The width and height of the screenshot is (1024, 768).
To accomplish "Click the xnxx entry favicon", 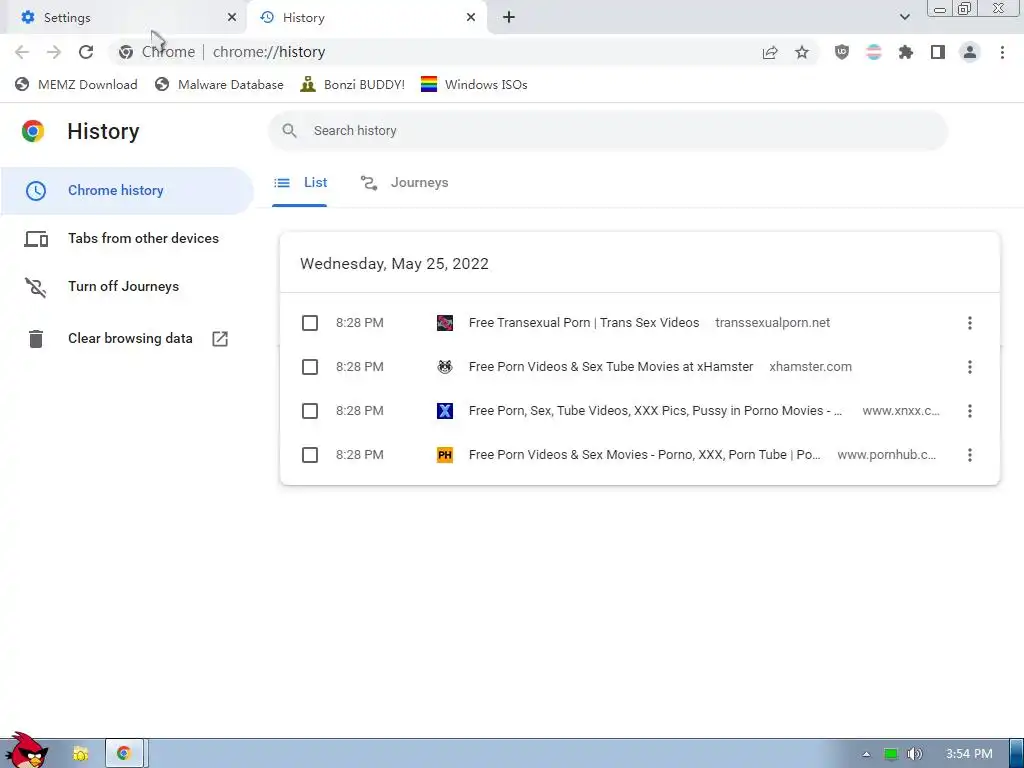I will click(x=445, y=411).
